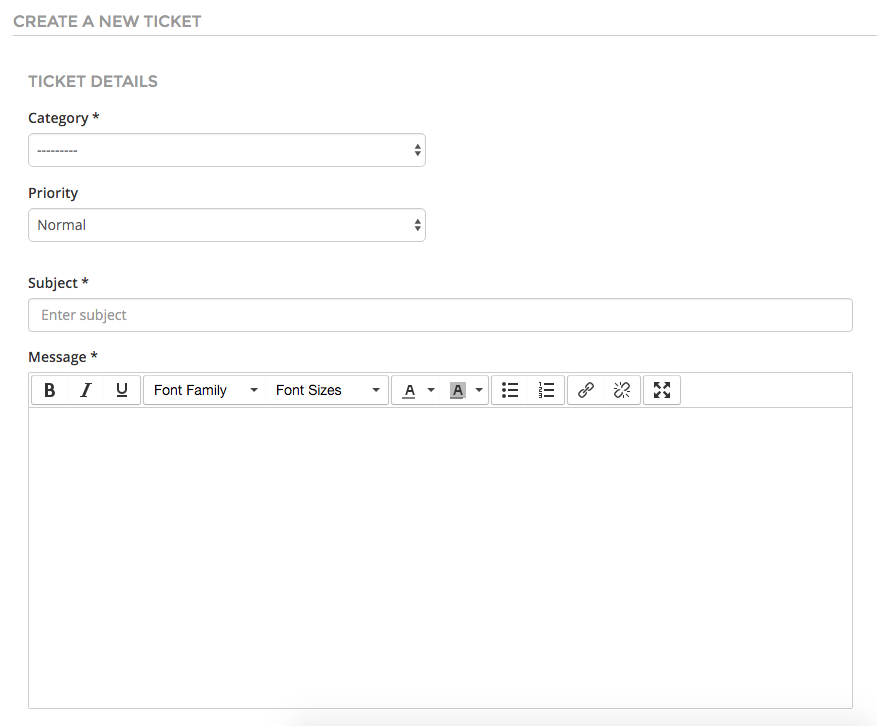Click the Enter subject field
The height and width of the screenshot is (726, 877).
(440, 315)
